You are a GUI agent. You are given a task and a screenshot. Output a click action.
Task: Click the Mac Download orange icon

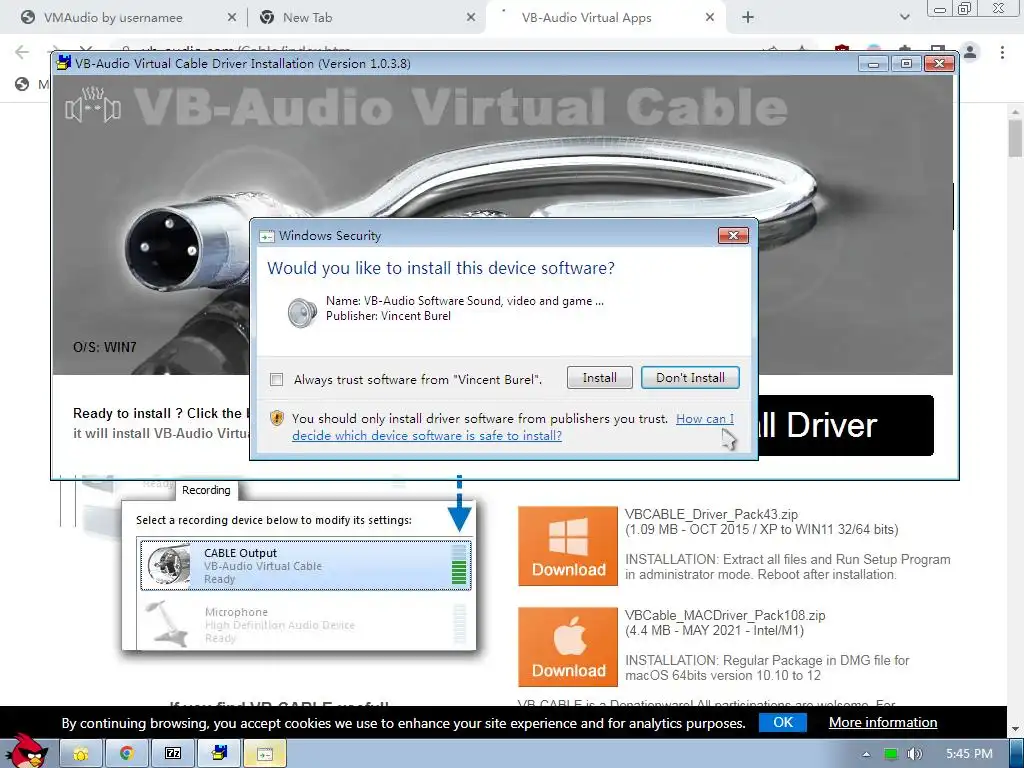[568, 647]
